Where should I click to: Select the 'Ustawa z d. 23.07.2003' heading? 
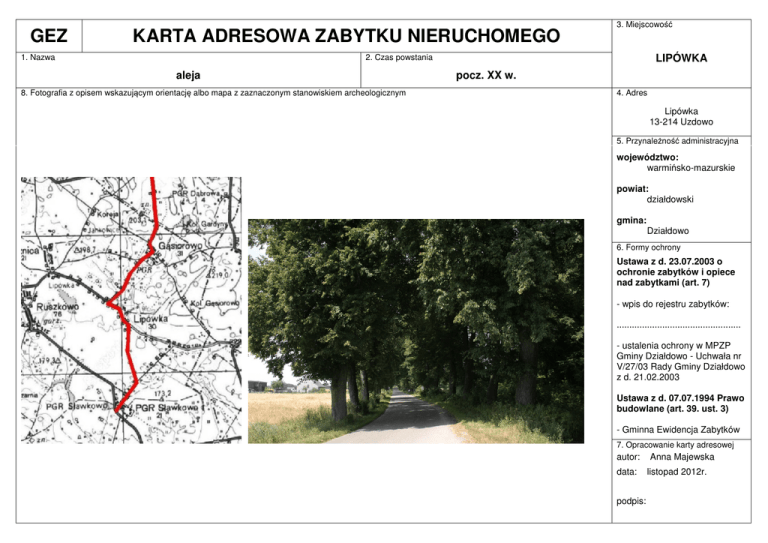(x=670, y=262)
